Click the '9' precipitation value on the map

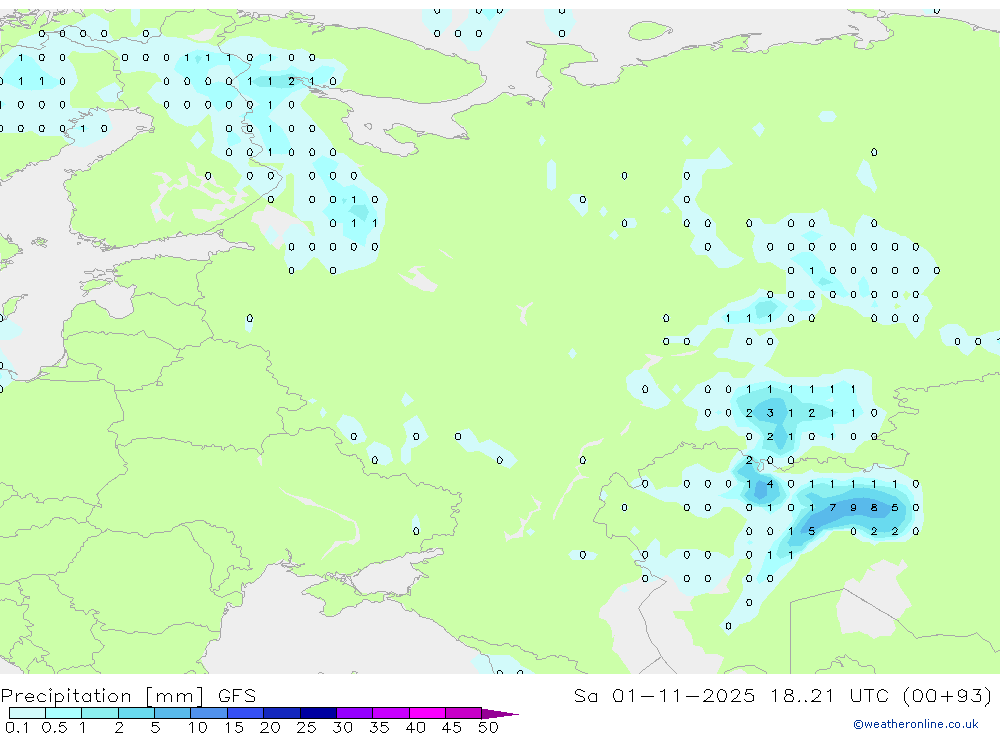(853, 508)
